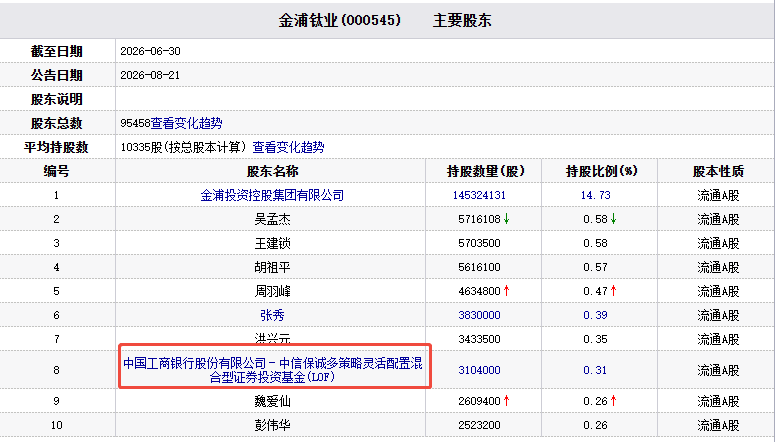This screenshot has height=442, width=781.
Task: Click the 主要股东 heading
Action: pyautogui.click(x=462, y=20)
